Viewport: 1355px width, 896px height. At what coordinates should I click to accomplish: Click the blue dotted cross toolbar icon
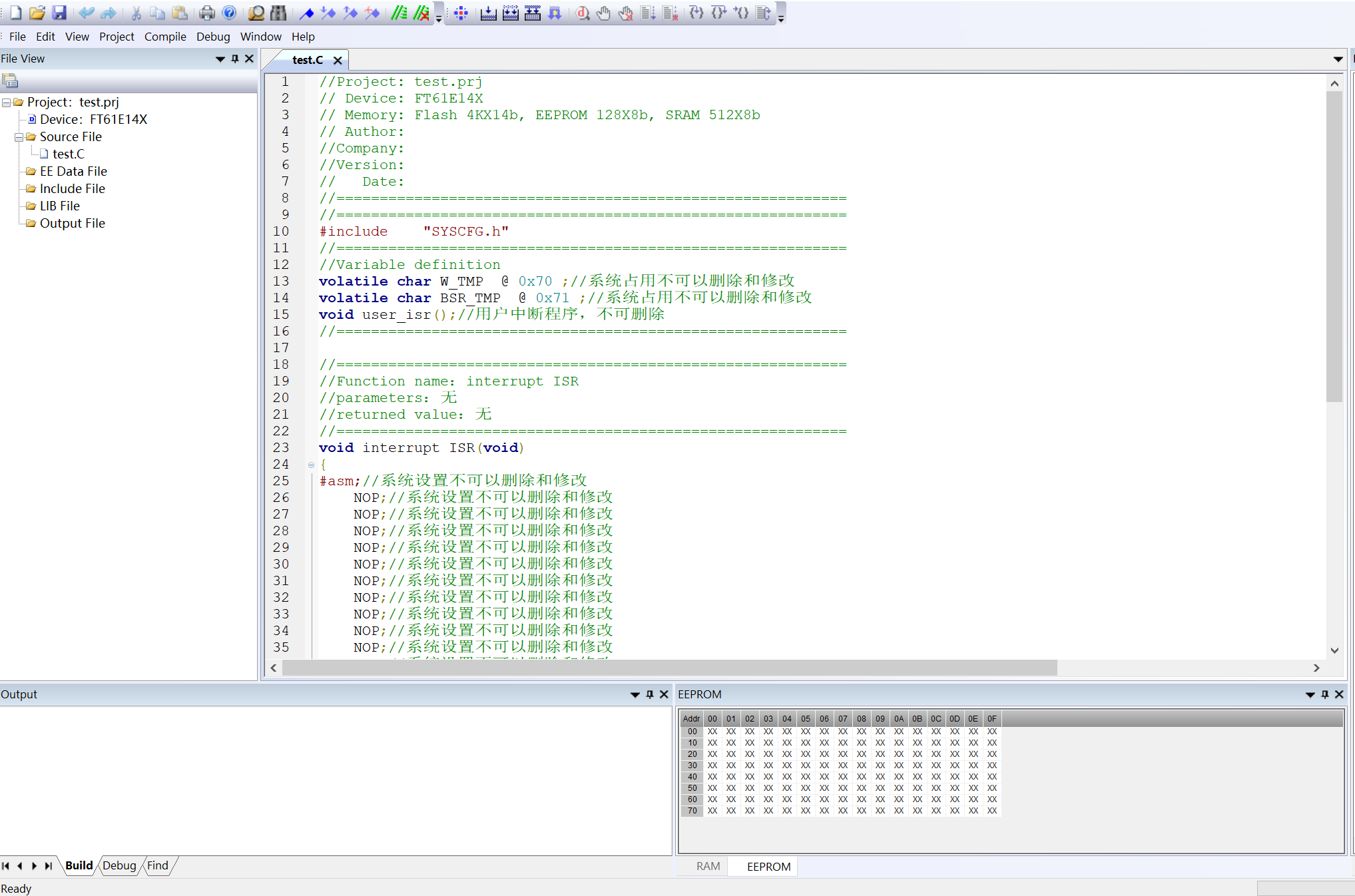461,13
